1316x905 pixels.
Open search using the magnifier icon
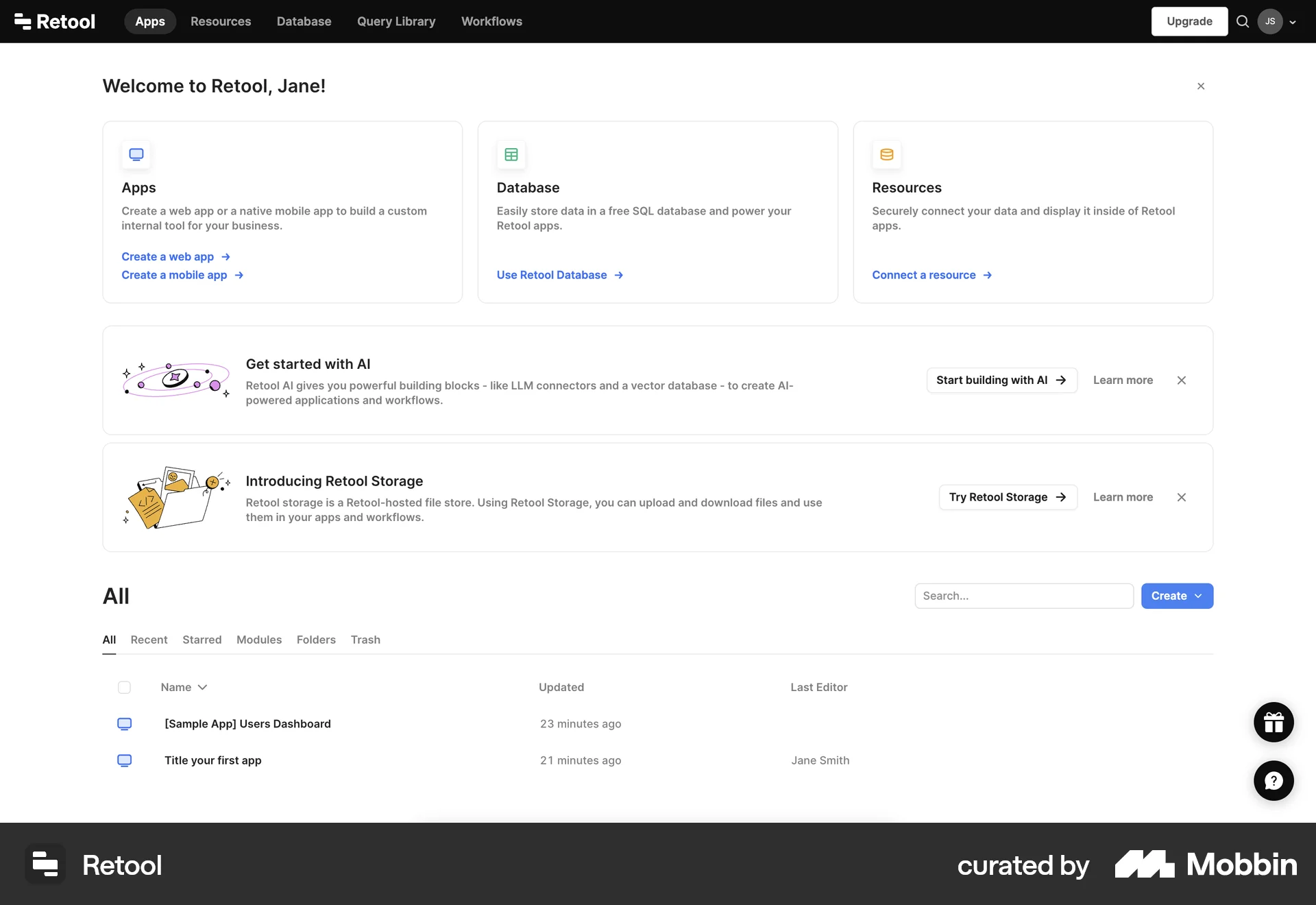coord(1243,21)
